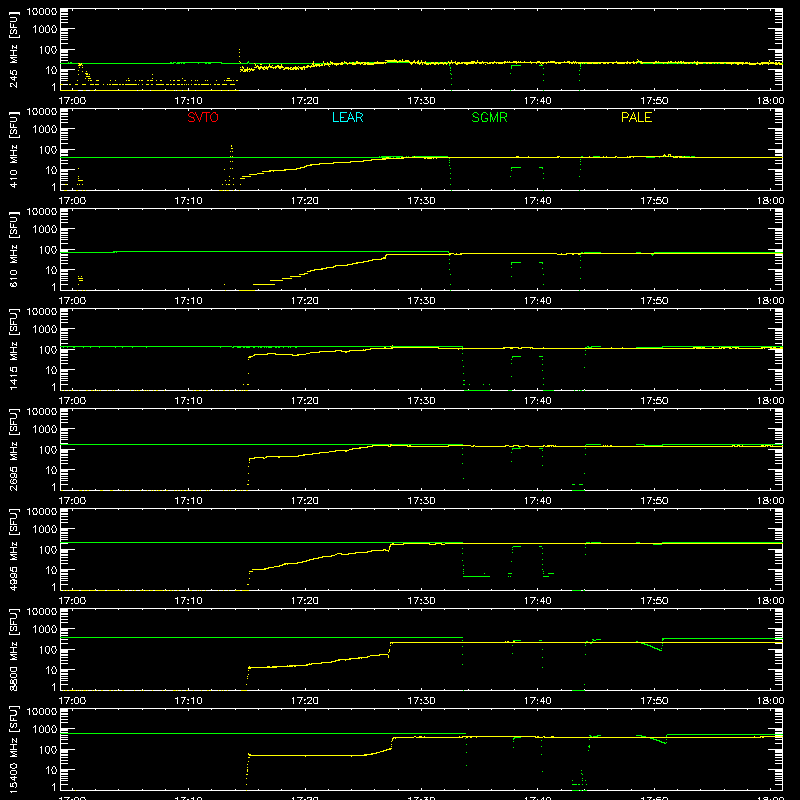The image size is (800, 800).
Task: Click the 10000 tick label on 15400 MHz axis
Action: (x=42, y=712)
